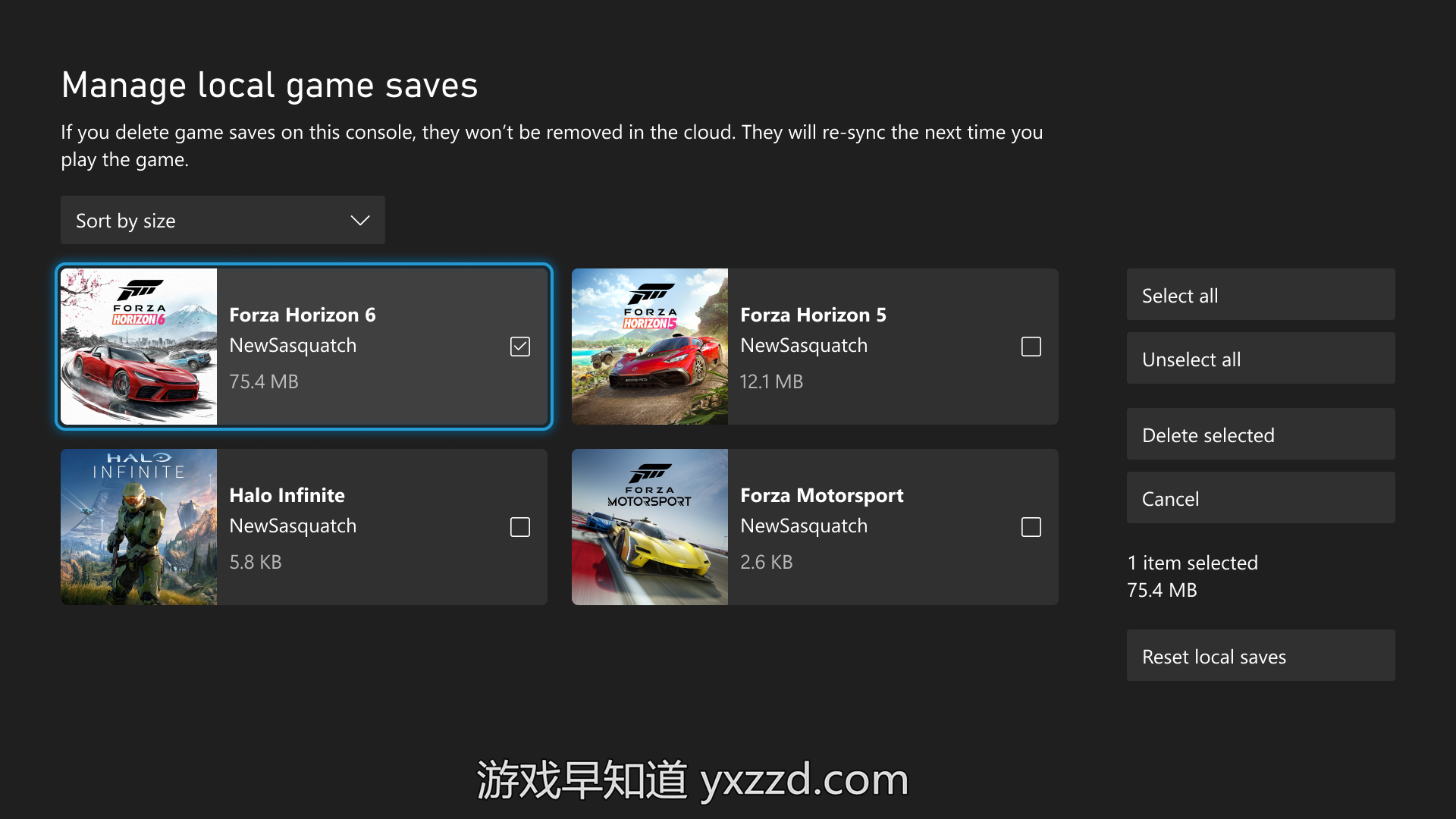Click the Halo Infinite cover art
Viewport: 1456px width, 819px height.
tap(139, 527)
